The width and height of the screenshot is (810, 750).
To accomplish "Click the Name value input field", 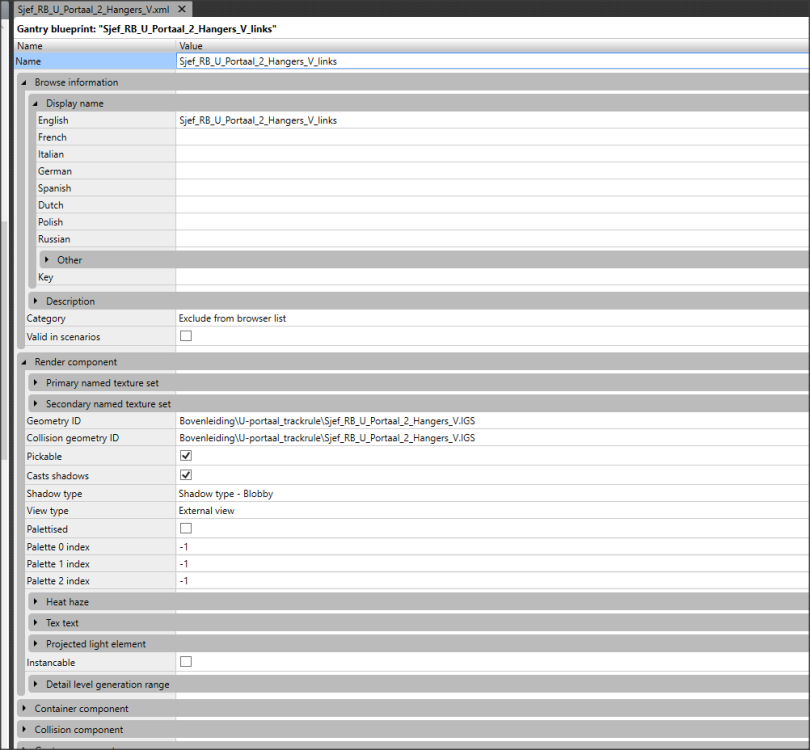I will click(x=490, y=62).
